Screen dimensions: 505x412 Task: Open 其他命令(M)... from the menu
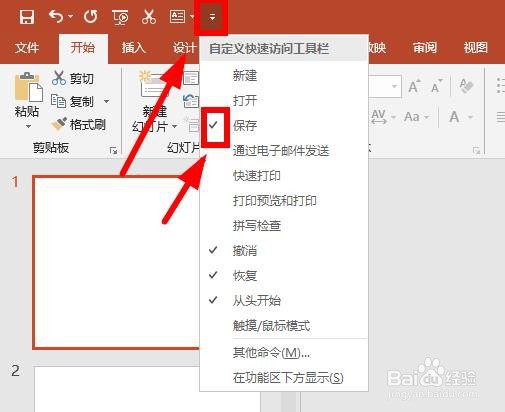tap(284, 352)
